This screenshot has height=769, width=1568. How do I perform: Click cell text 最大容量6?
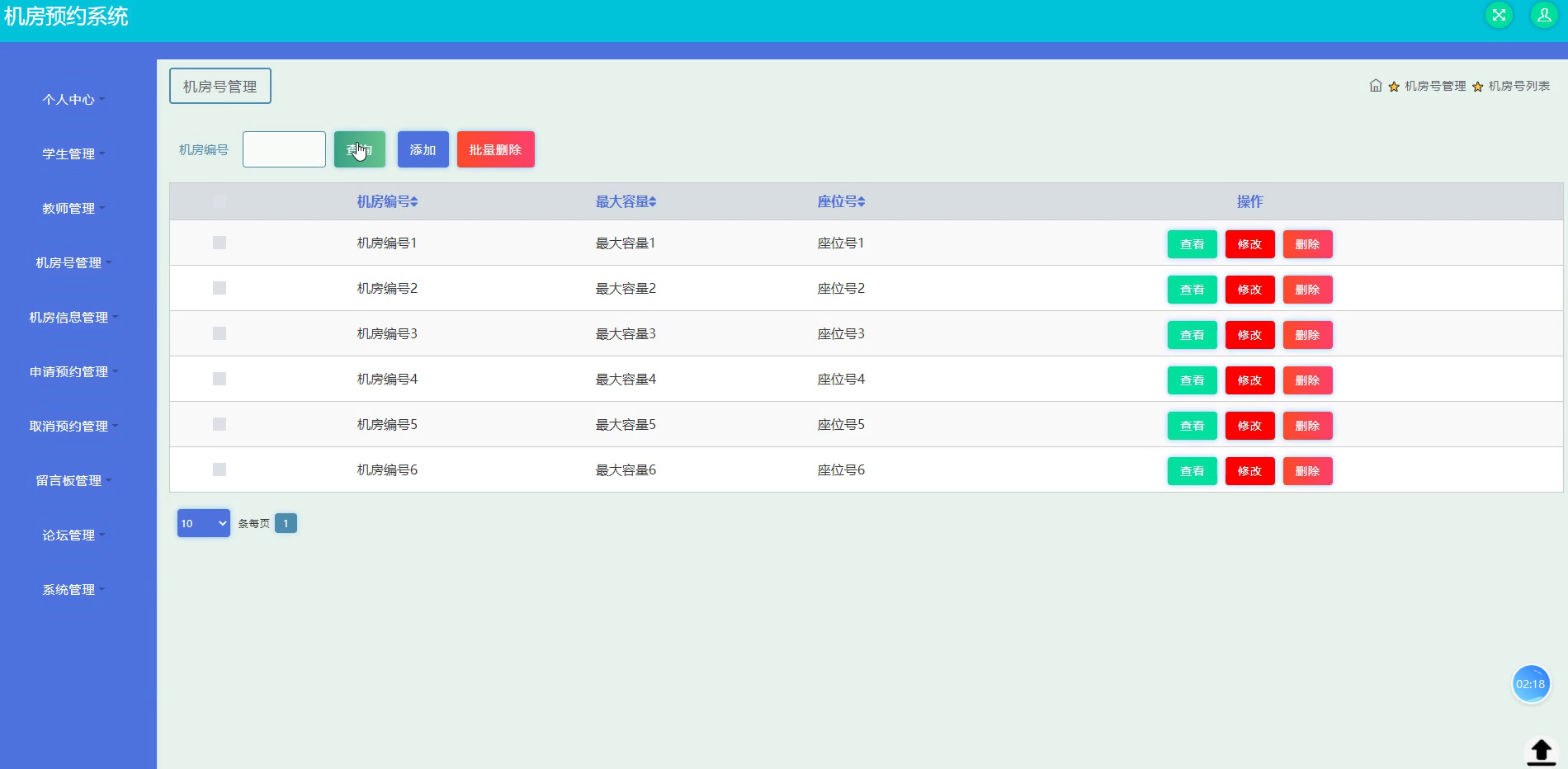(x=626, y=469)
